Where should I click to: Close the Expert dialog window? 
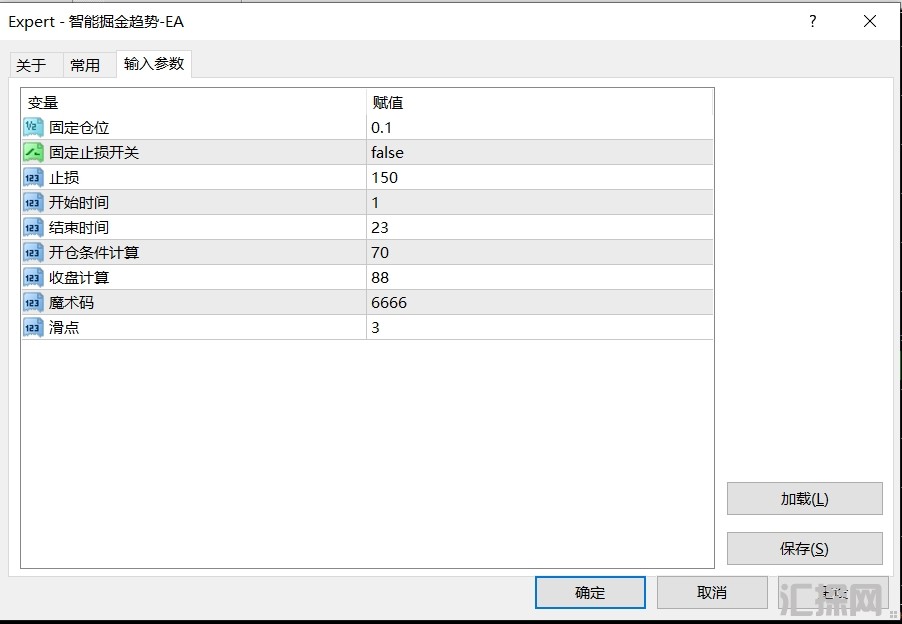[x=870, y=21]
